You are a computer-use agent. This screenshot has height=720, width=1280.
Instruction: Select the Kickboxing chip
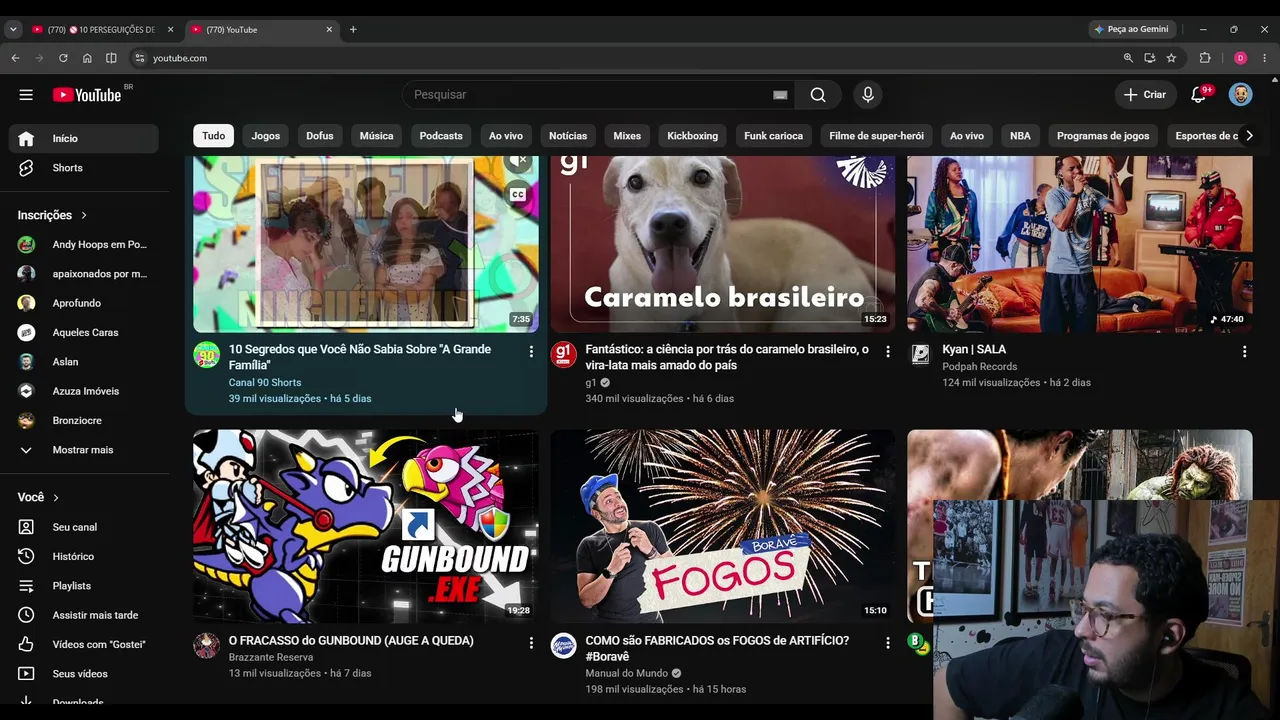click(693, 136)
